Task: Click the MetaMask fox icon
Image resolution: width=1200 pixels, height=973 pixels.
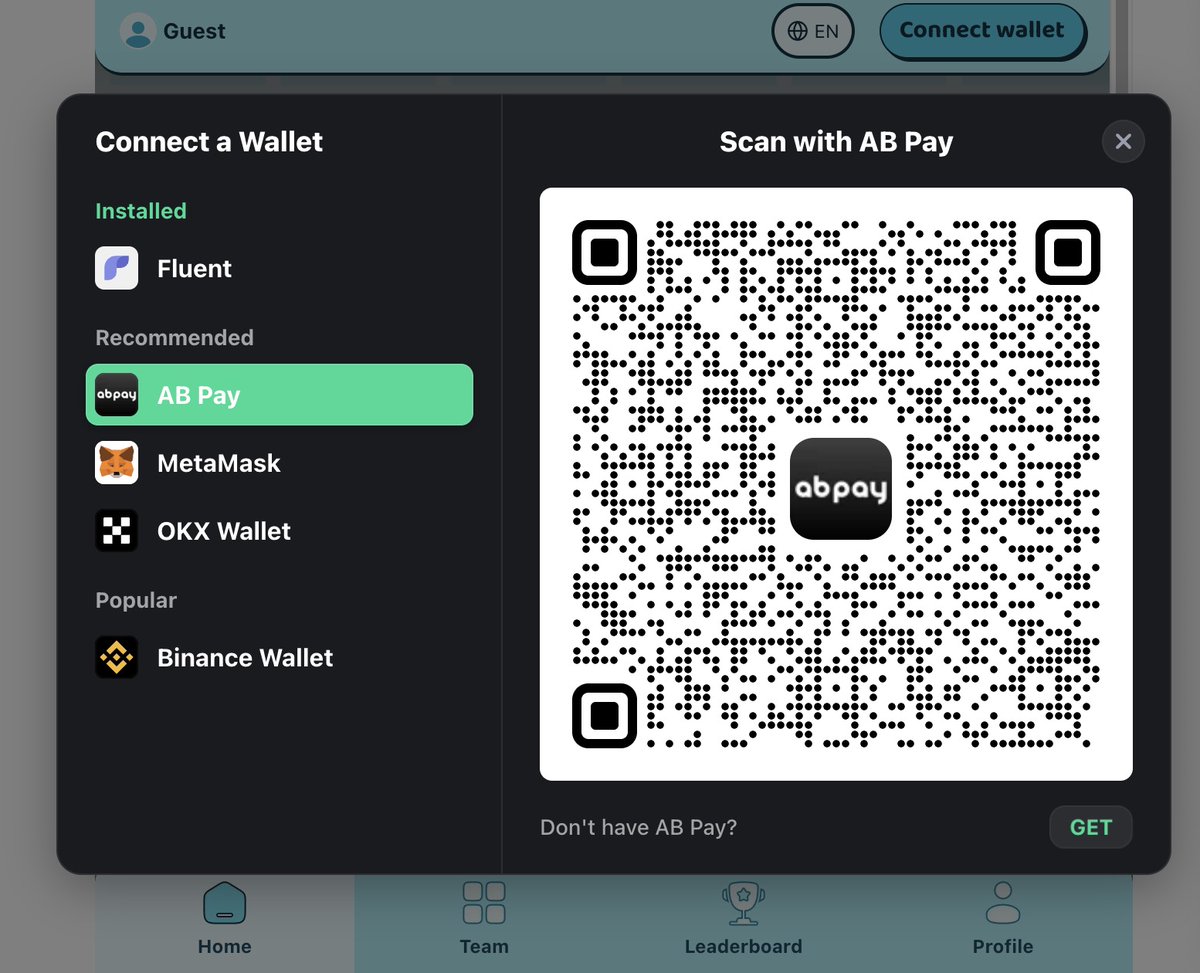Action: (x=117, y=463)
